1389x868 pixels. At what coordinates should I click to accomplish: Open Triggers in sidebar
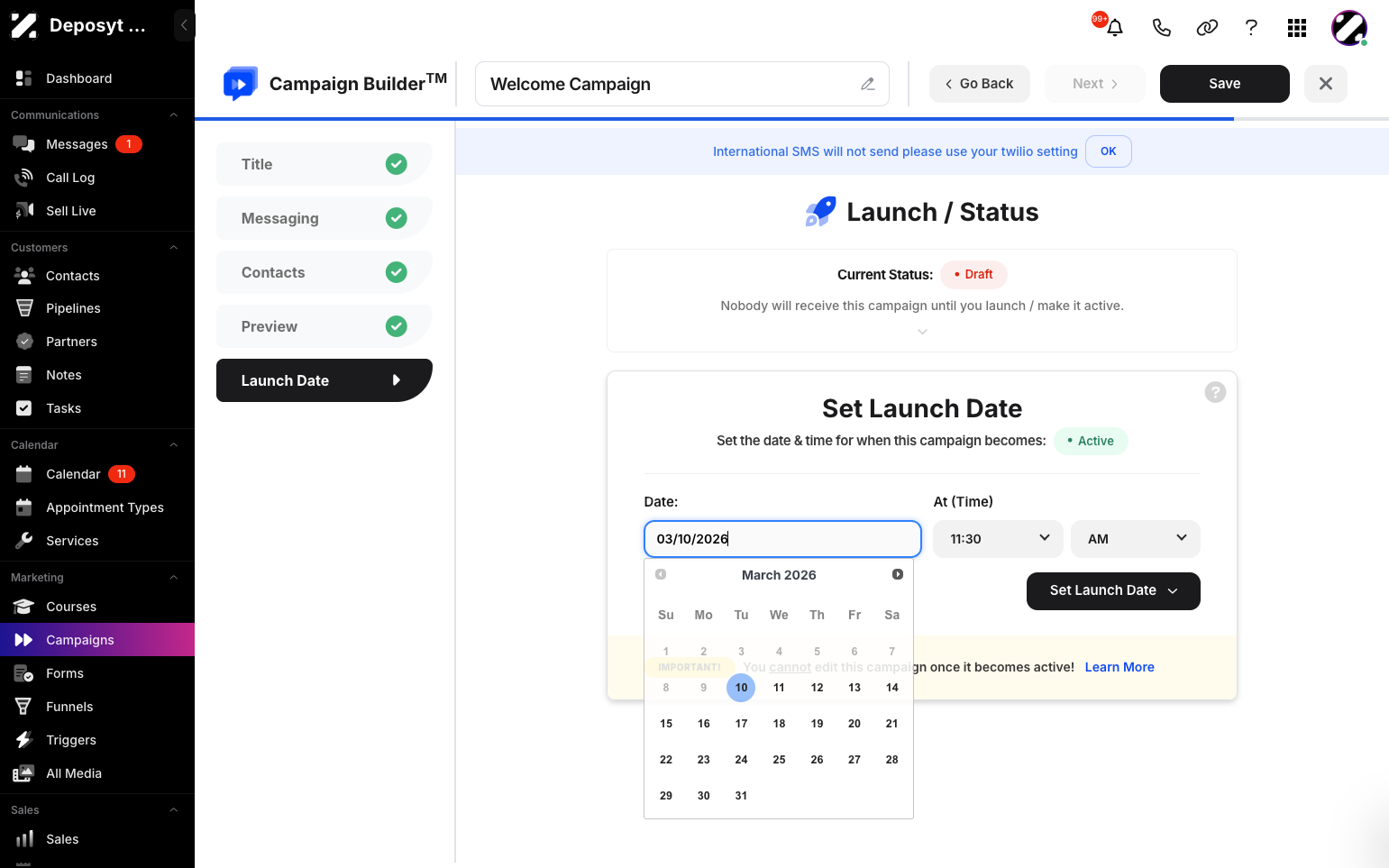(x=97, y=740)
